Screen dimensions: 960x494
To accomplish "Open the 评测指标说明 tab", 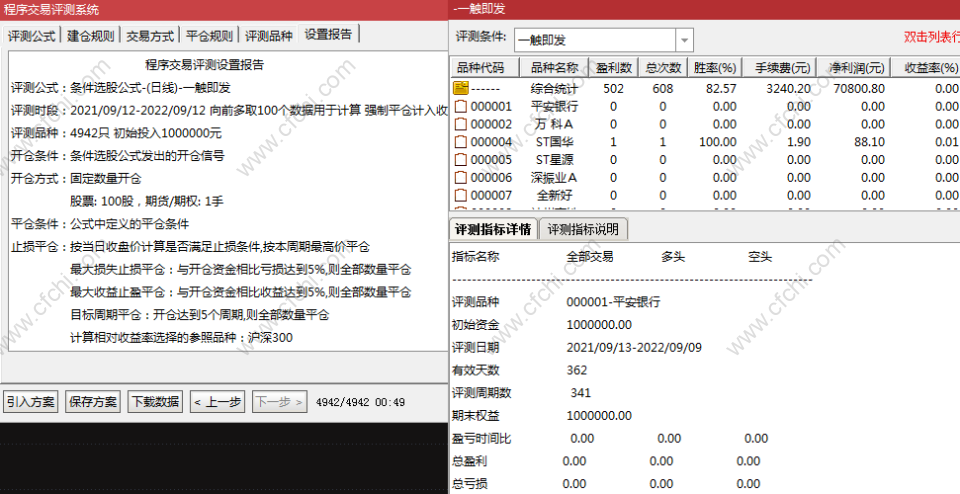I will [x=583, y=230].
